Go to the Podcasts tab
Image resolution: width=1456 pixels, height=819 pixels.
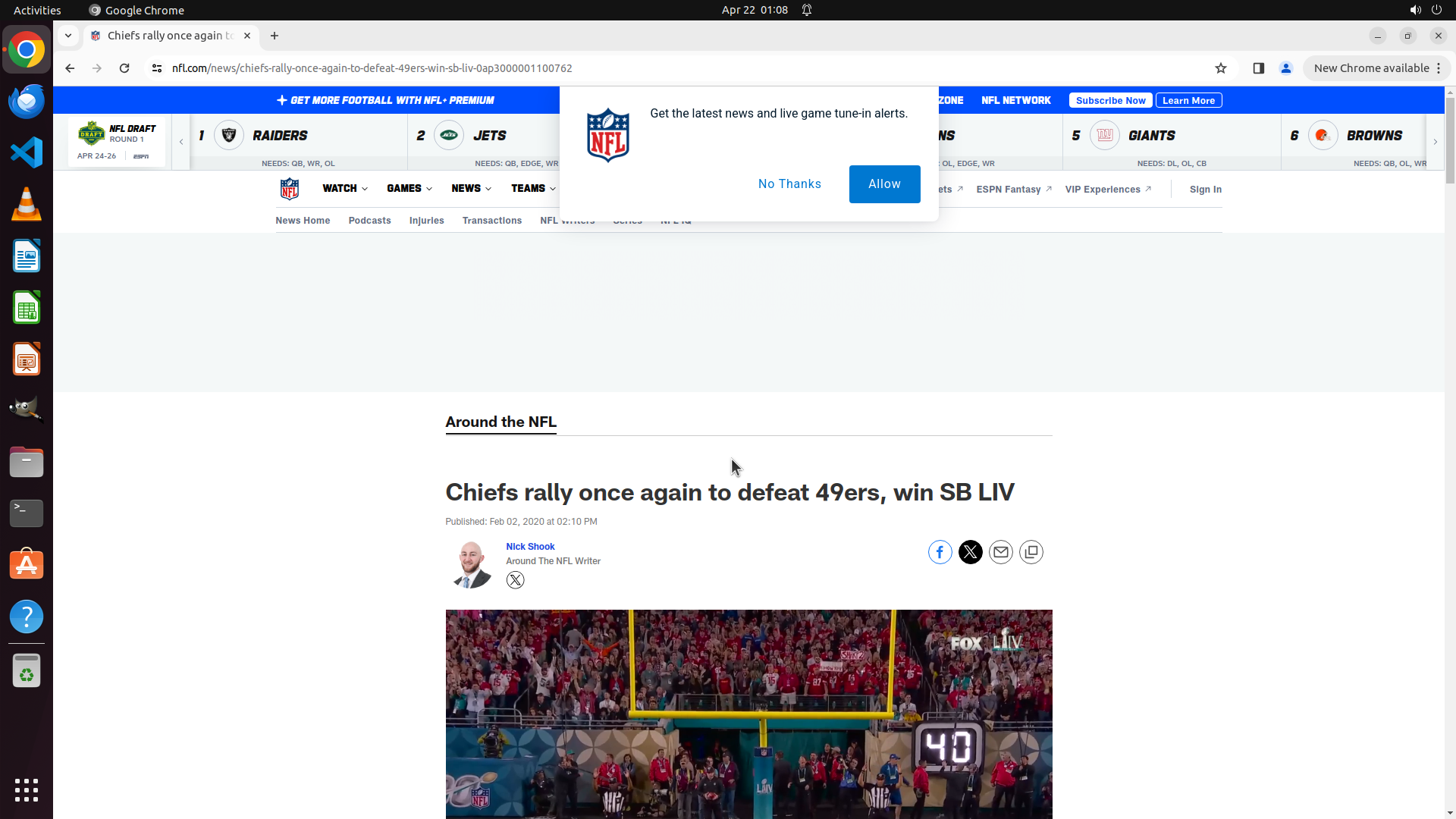(x=369, y=221)
